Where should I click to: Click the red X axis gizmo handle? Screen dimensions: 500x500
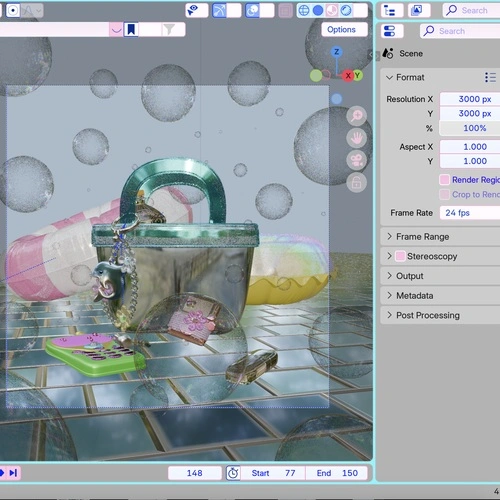[348, 75]
